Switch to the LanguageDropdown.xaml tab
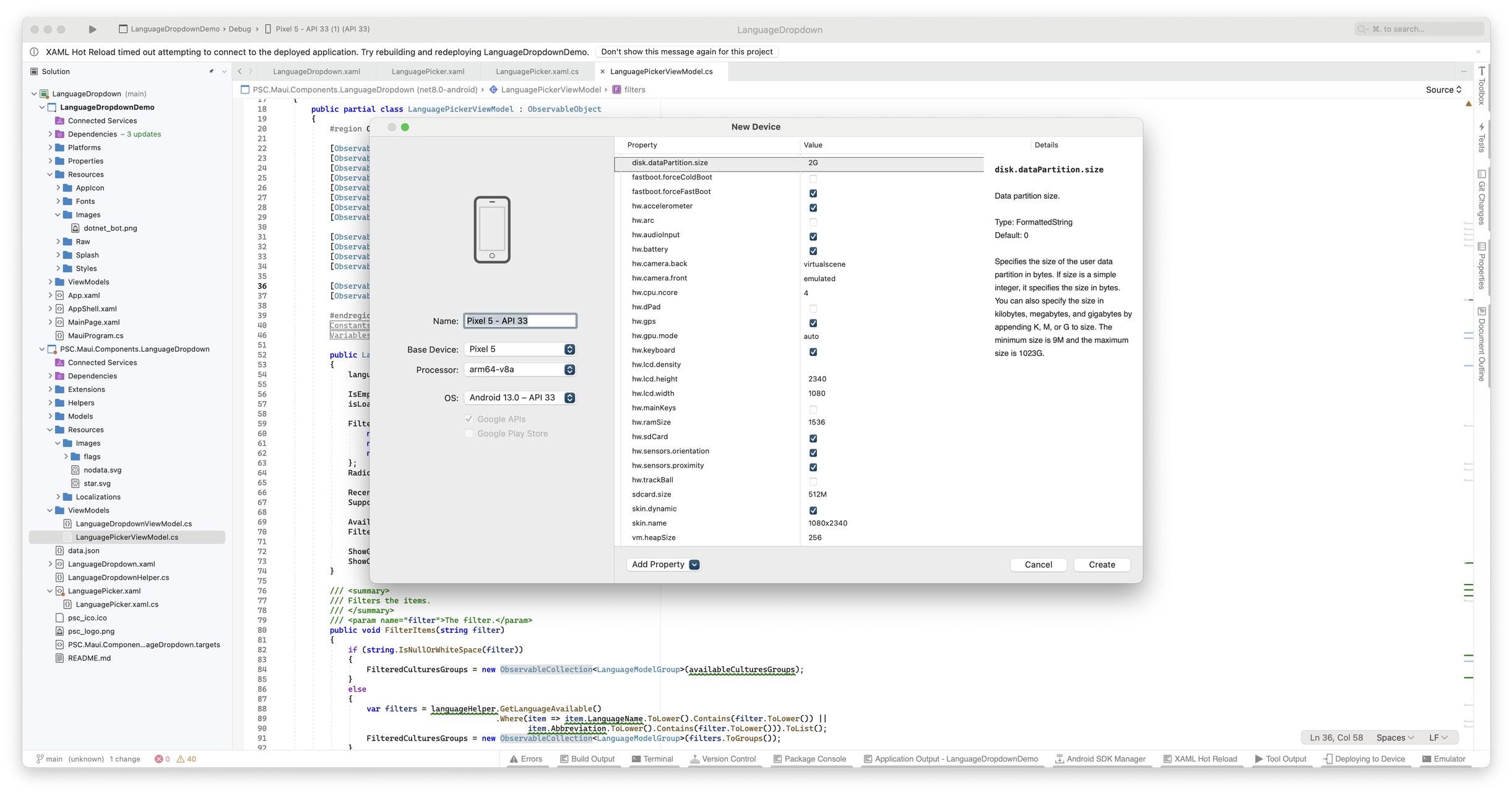This screenshot has width=1512, height=795. coord(316,71)
